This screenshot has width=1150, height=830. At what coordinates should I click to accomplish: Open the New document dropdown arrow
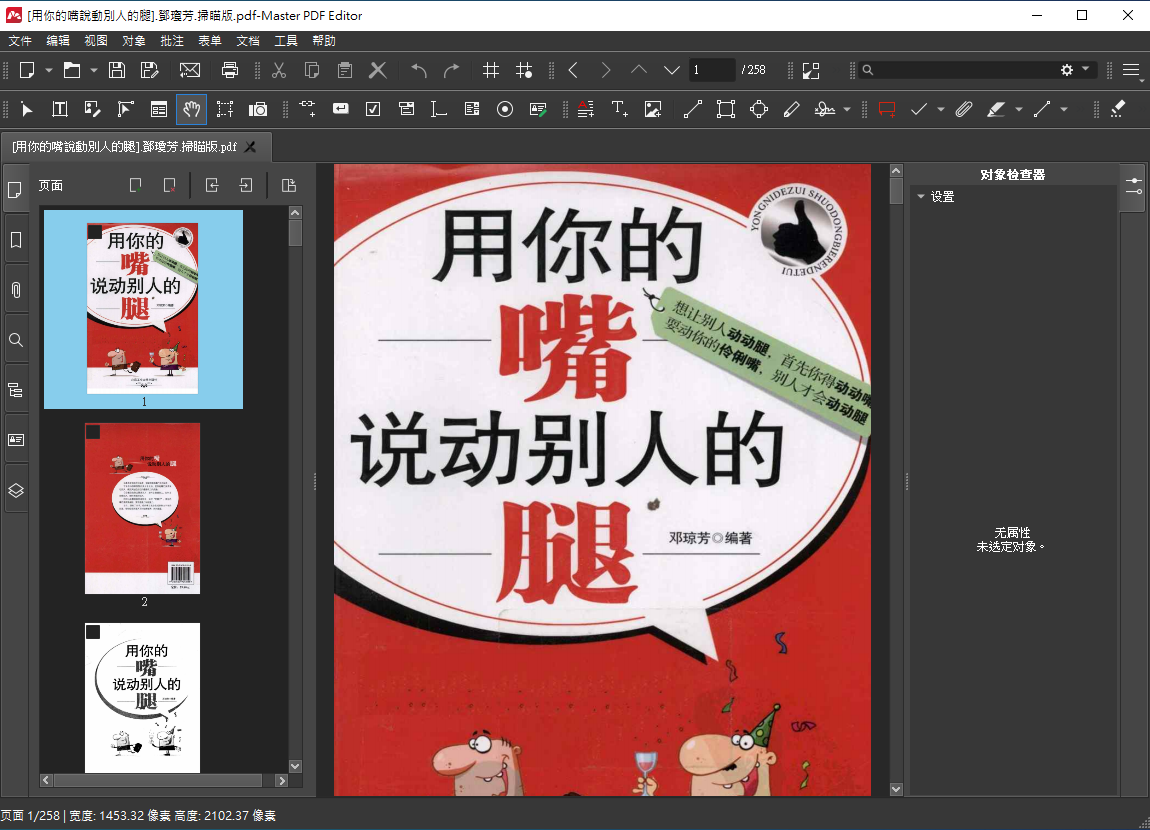tap(49, 70)
